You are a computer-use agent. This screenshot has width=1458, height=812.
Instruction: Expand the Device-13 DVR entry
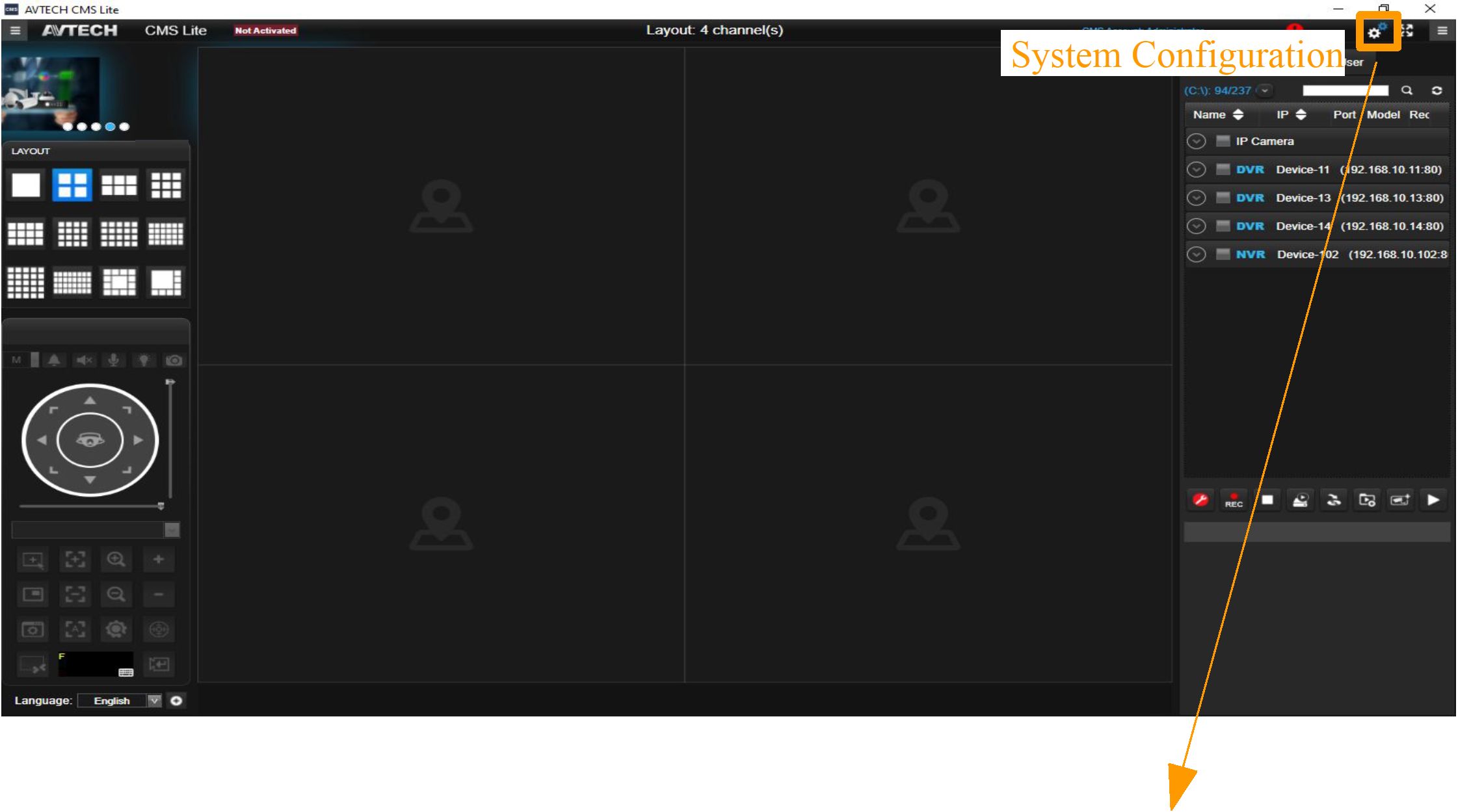tap(1196, 198)
